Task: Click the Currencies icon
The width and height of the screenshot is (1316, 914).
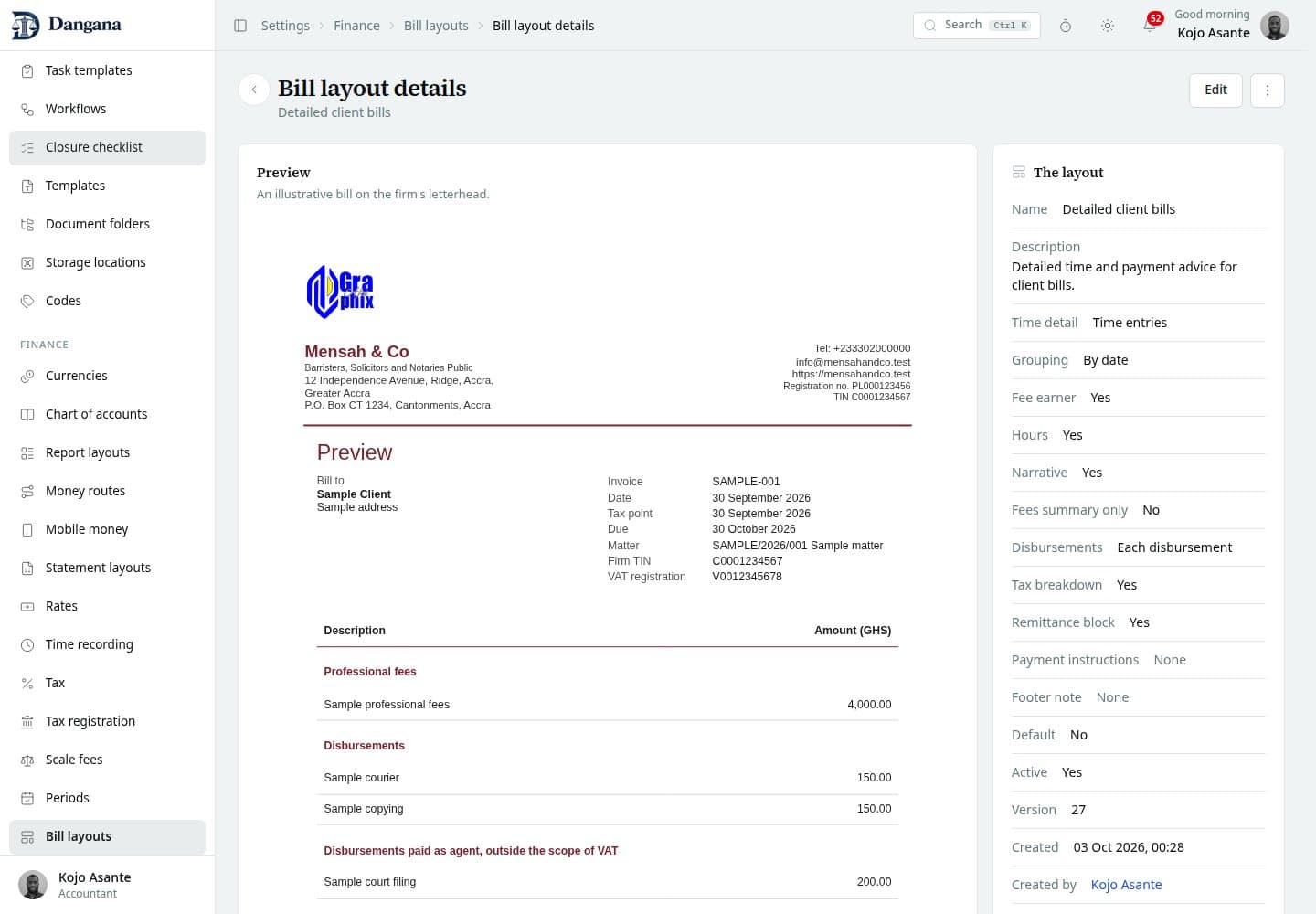Action: (x=27, y=376)
